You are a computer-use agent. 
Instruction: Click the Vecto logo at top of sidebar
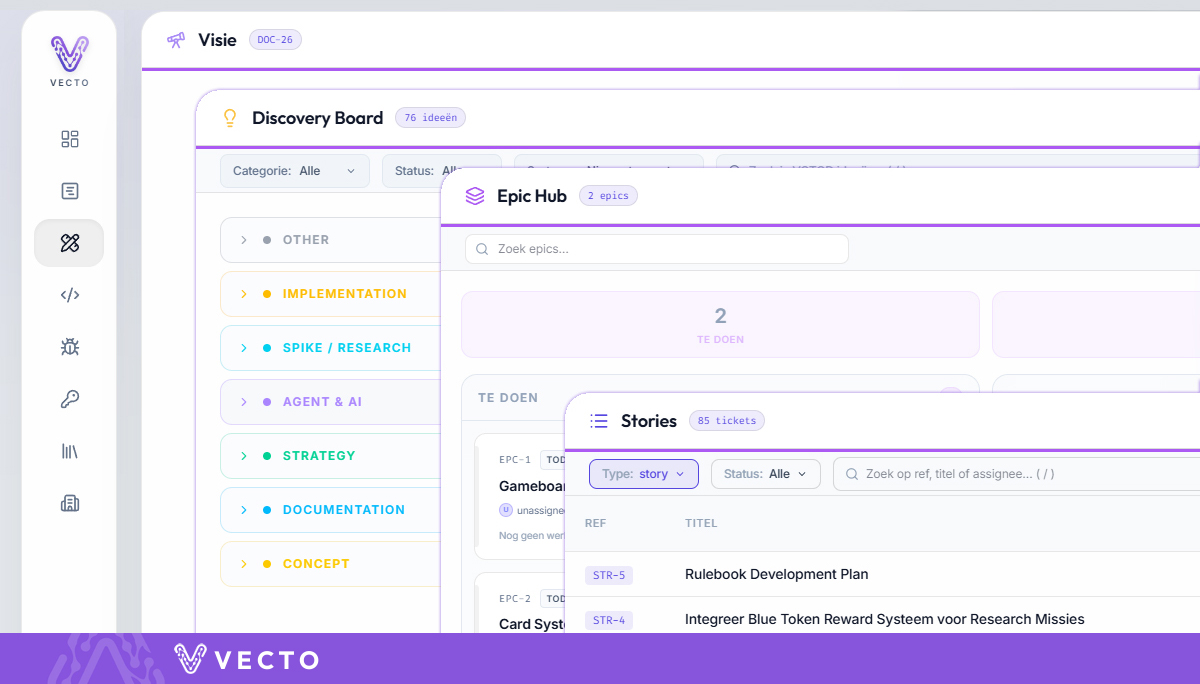(69, 61)
